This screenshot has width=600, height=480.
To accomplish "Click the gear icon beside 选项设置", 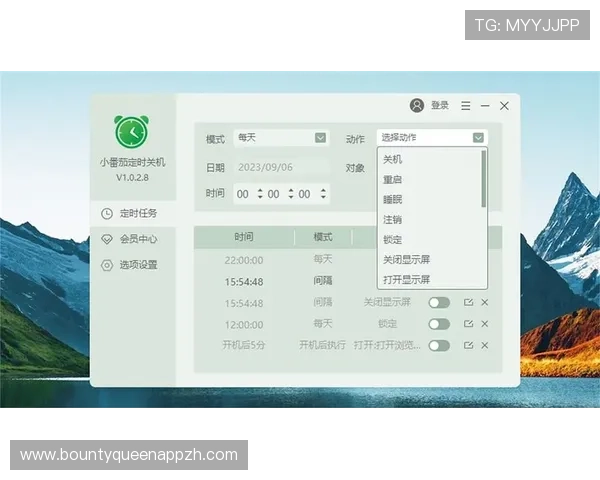I will pyautogui.click(x=106, y=265).
